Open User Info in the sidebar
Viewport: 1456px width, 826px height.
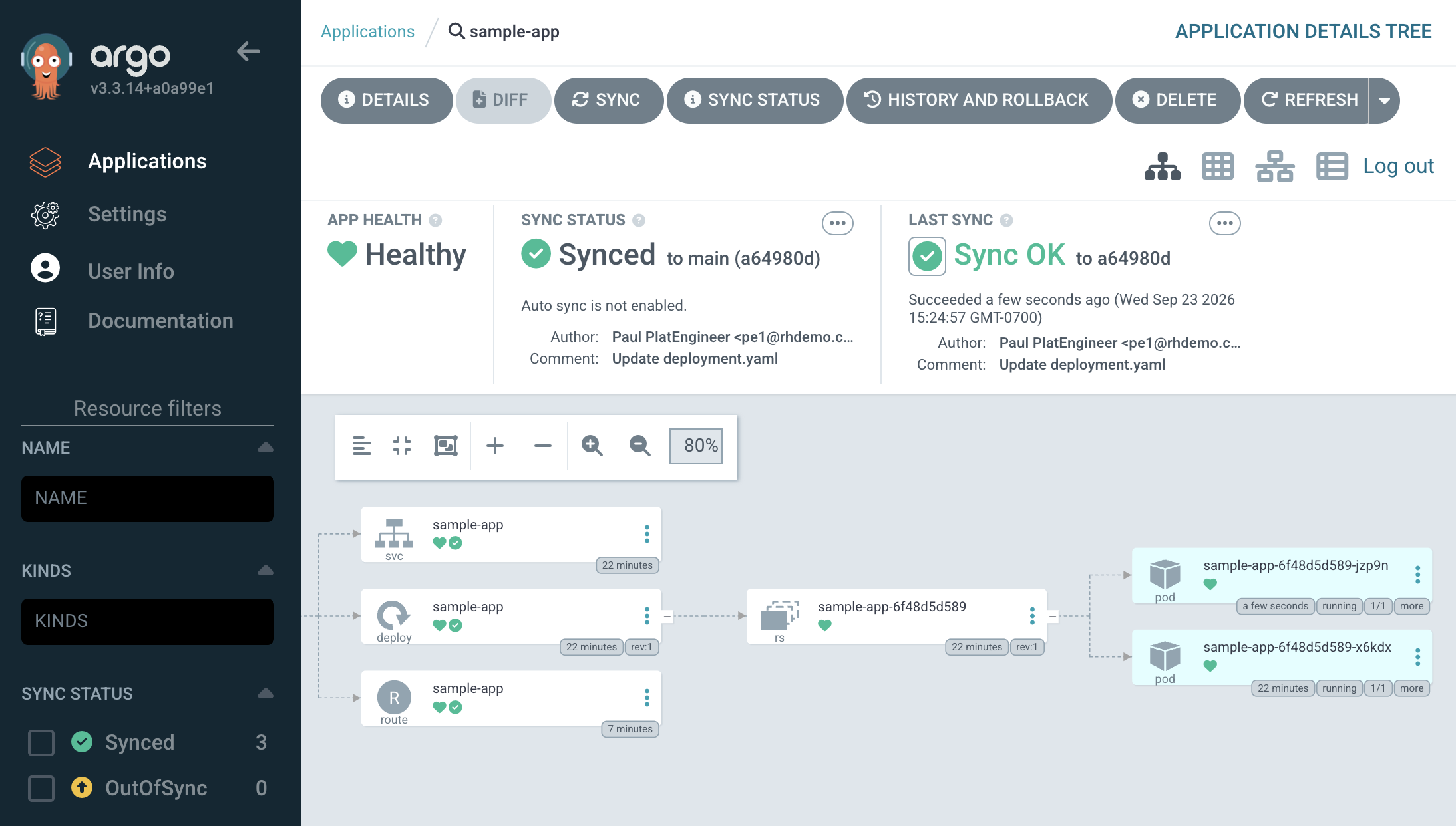(131, 271)
